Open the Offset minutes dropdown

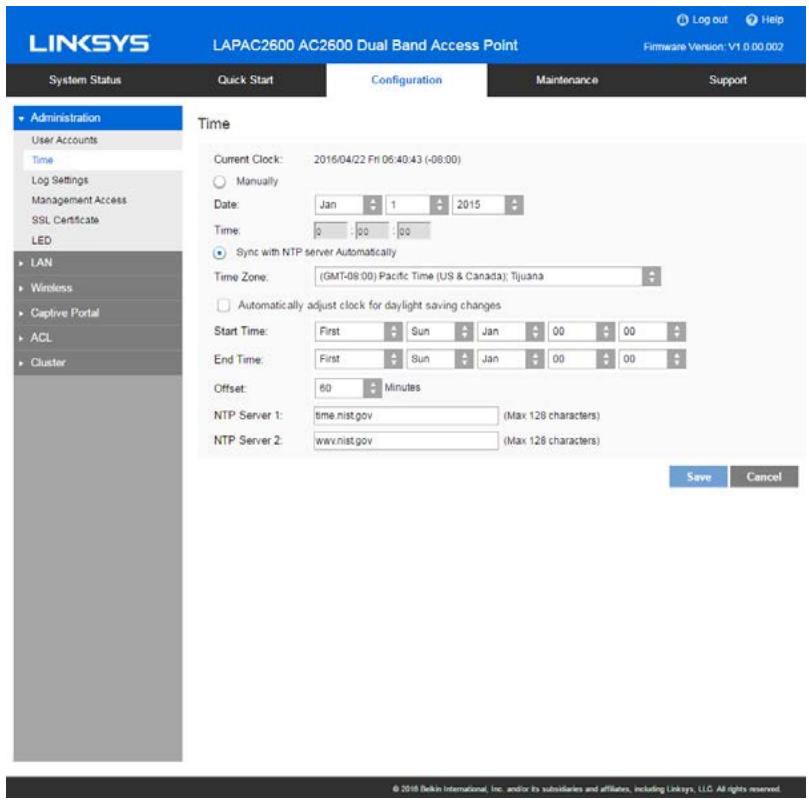pyautogui.click(x=348, y=388)
